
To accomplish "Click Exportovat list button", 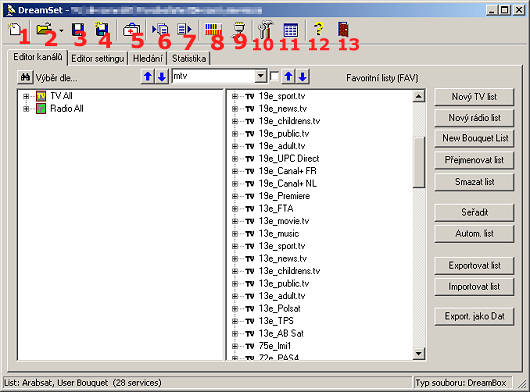I will pos(474,266).
